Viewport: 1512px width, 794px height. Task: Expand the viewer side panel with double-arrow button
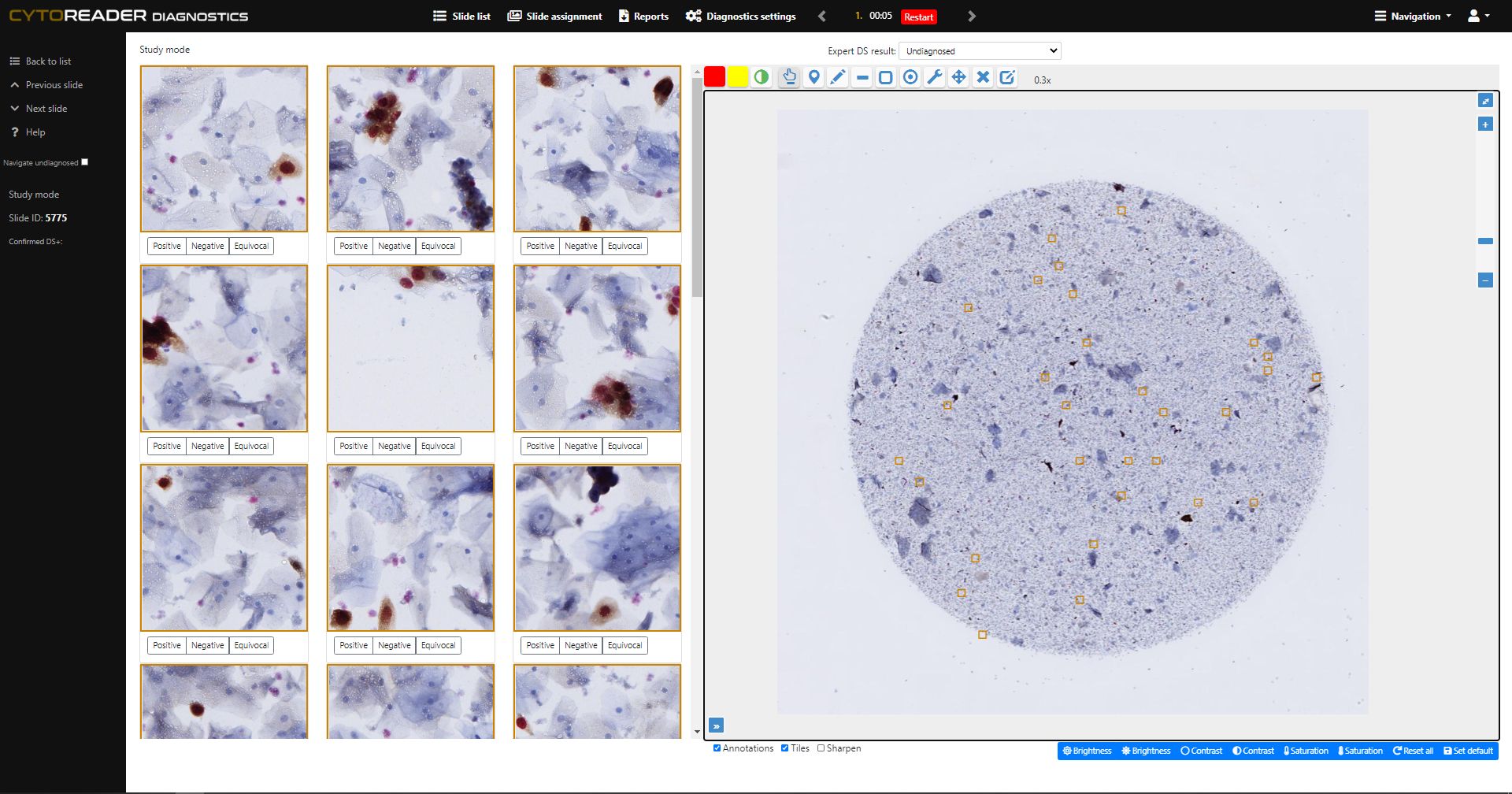(x=716, y=725)
